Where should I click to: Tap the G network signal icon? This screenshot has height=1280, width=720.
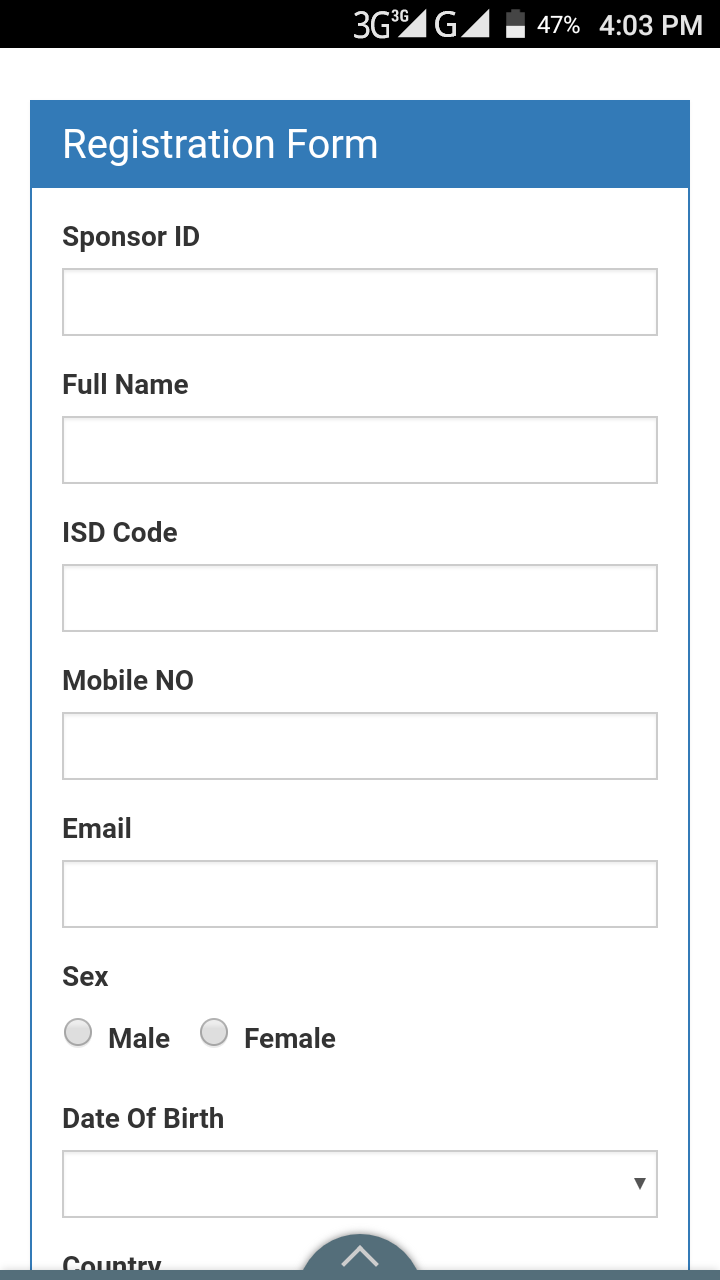[462, 24]
